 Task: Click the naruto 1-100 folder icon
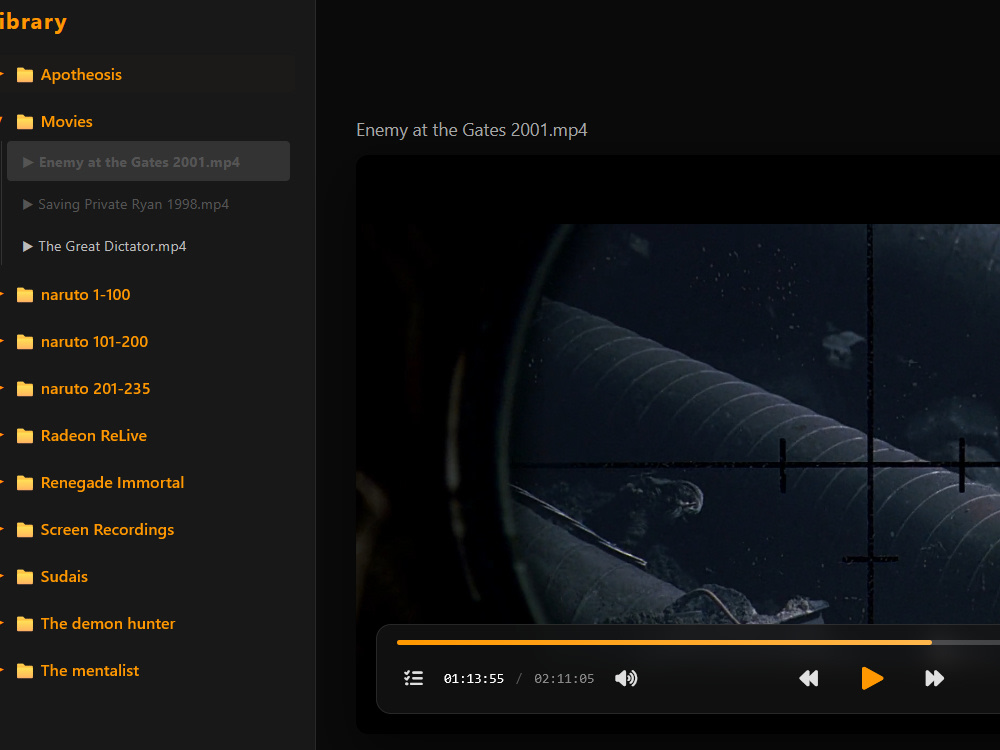(25, 295)
